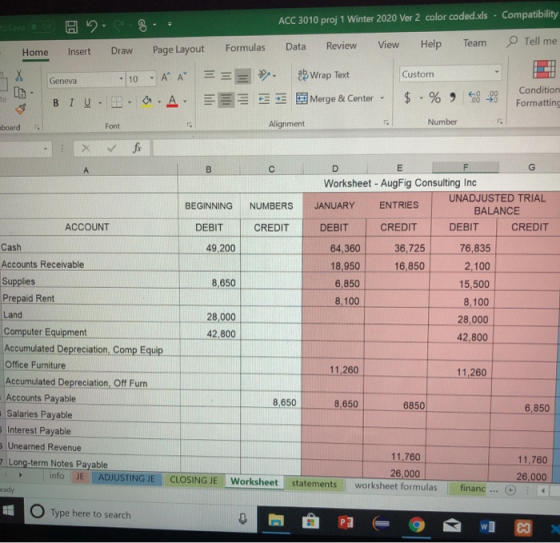This screenshot has width=560, height=543.
Task: Switch to the Insert ribbon tab
Action: pos(79,52)
